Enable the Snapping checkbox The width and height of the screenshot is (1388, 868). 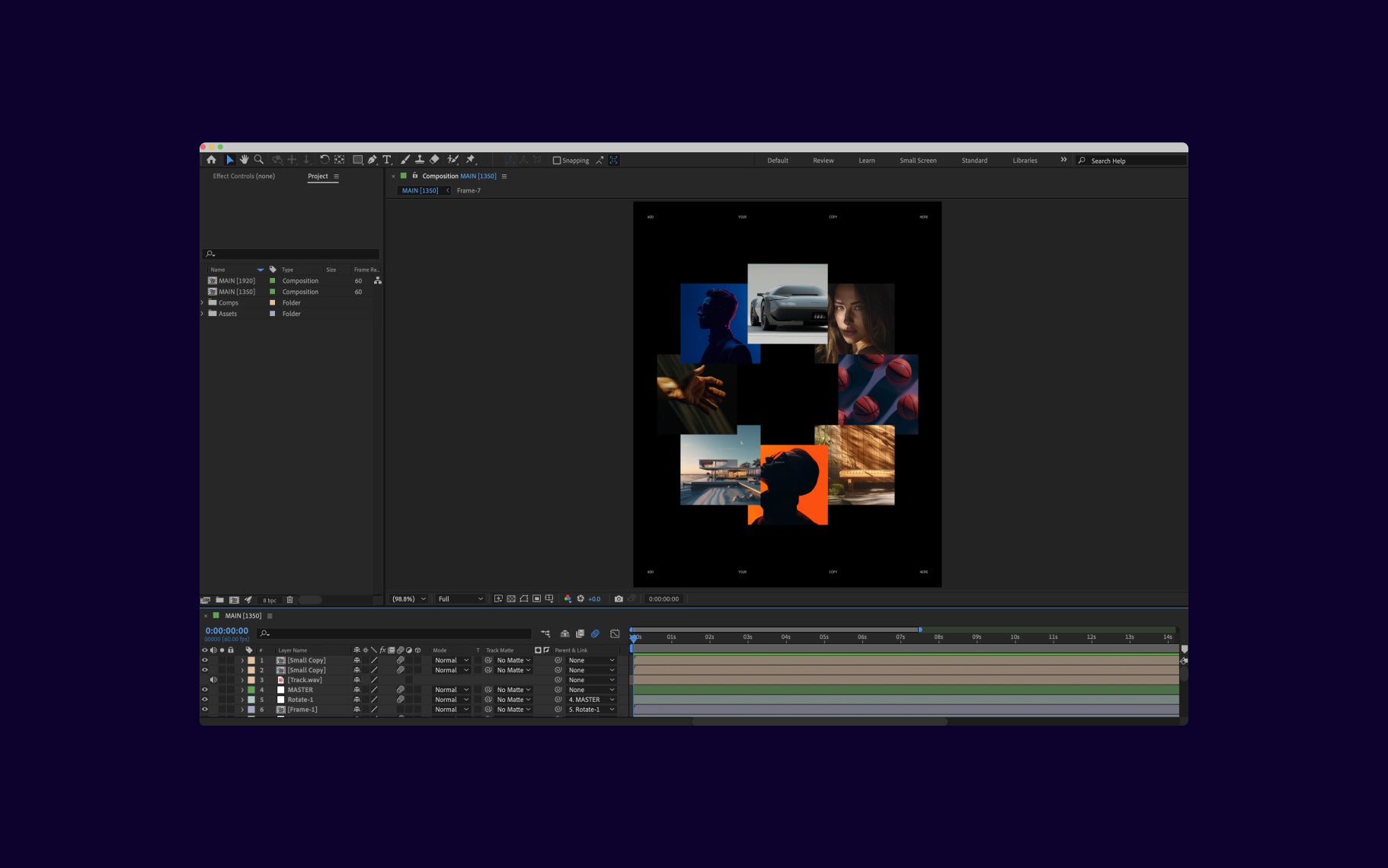(x=557, y=161)
